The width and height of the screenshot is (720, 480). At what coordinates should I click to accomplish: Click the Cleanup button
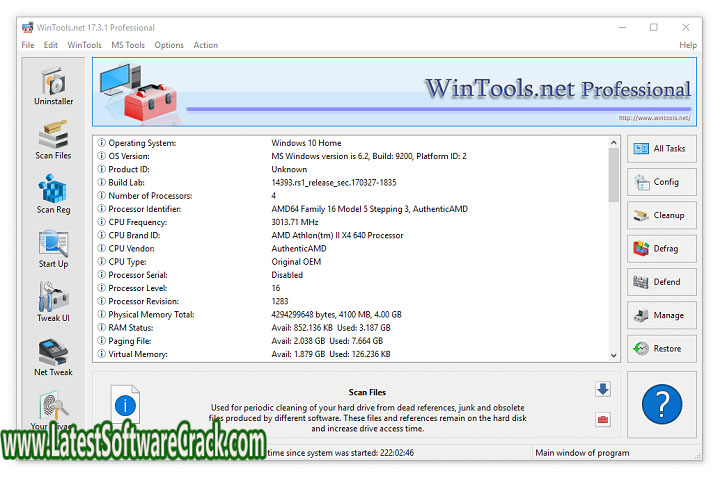(662, 215)
